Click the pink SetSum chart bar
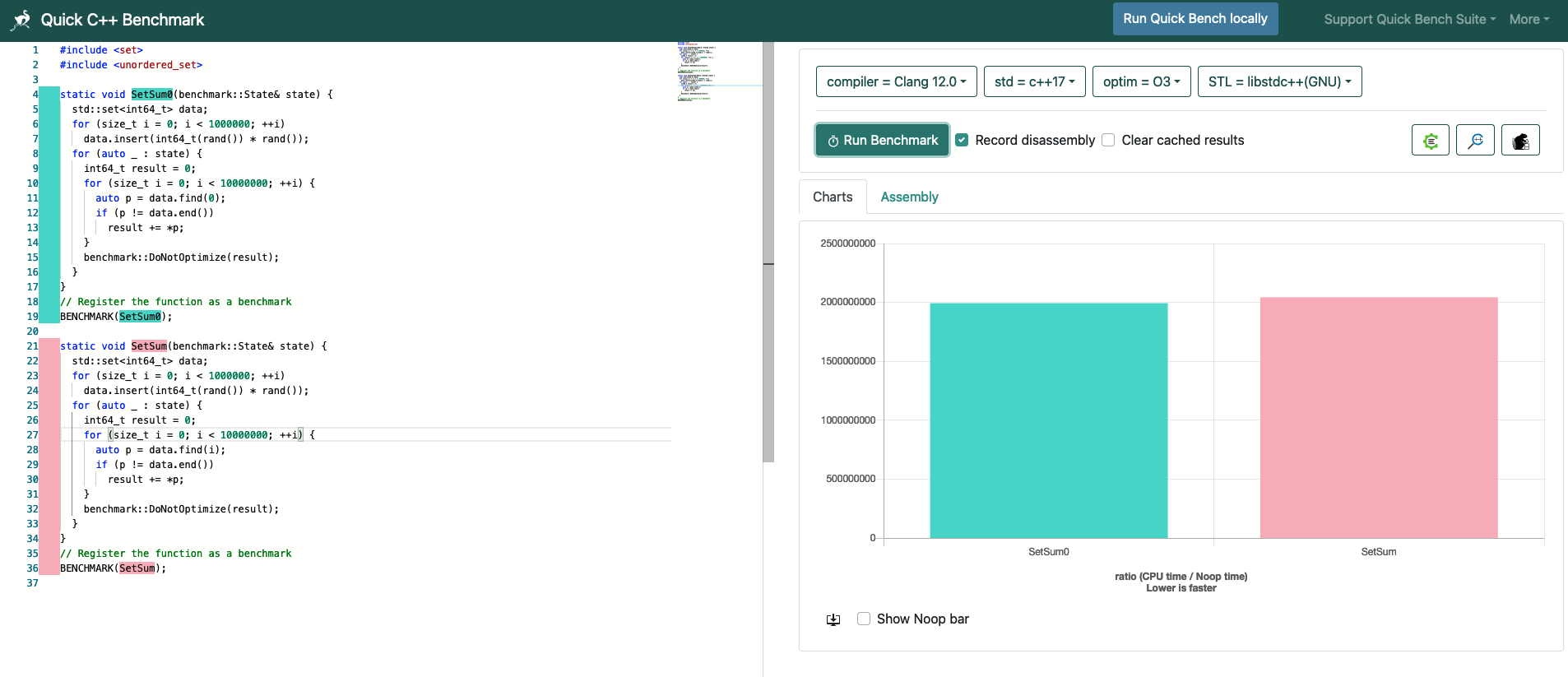 pyautogui.click(x=1378, y=418)
